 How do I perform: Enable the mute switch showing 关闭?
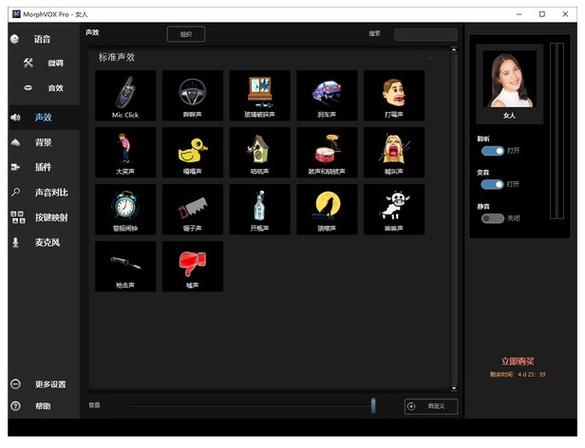click(492, 218)
